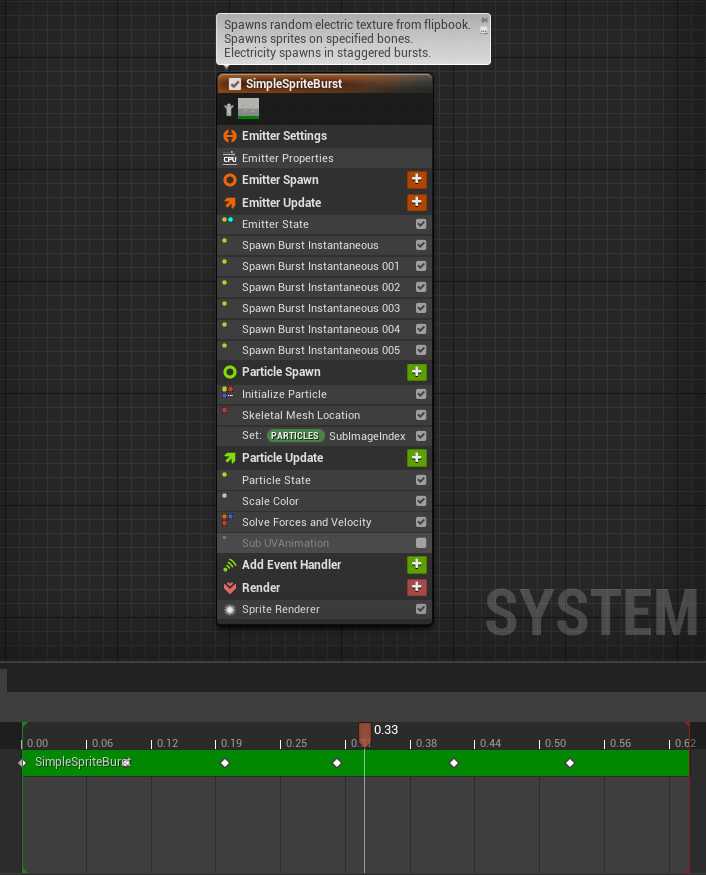Viewport: 706px width, 875px height.
Task: Disable the Skeletal Mesh Location module
Action: pos(421,415)
